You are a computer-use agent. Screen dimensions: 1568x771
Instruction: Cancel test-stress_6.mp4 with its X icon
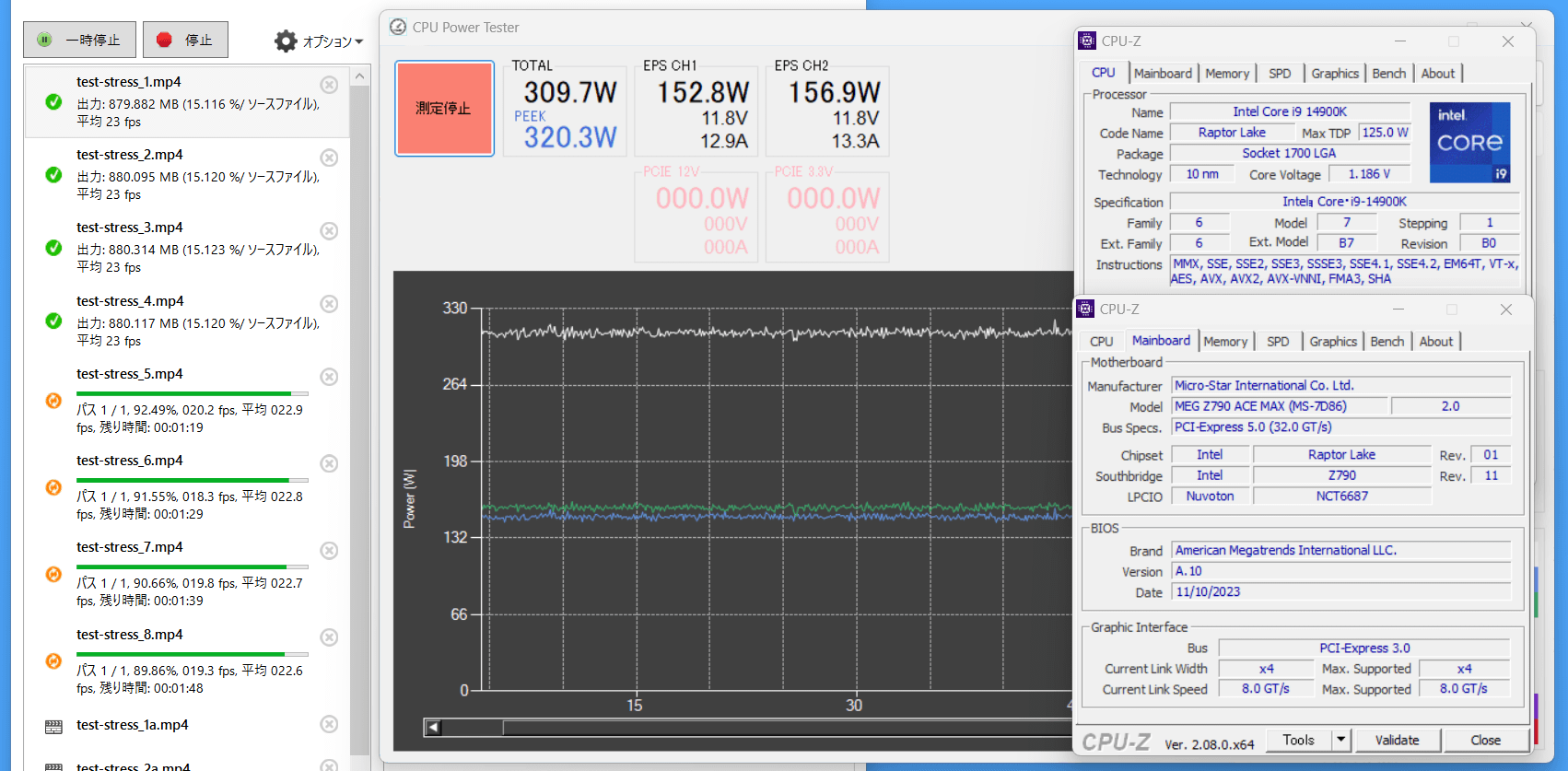(x=329, y=463)
